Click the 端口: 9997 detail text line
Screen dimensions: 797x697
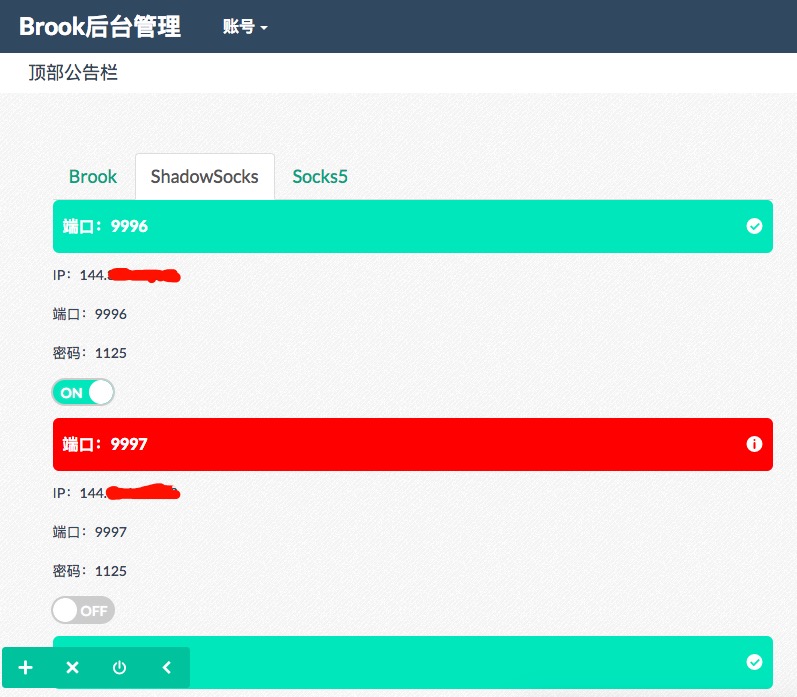pyautogui.click(x=89, y=532)
